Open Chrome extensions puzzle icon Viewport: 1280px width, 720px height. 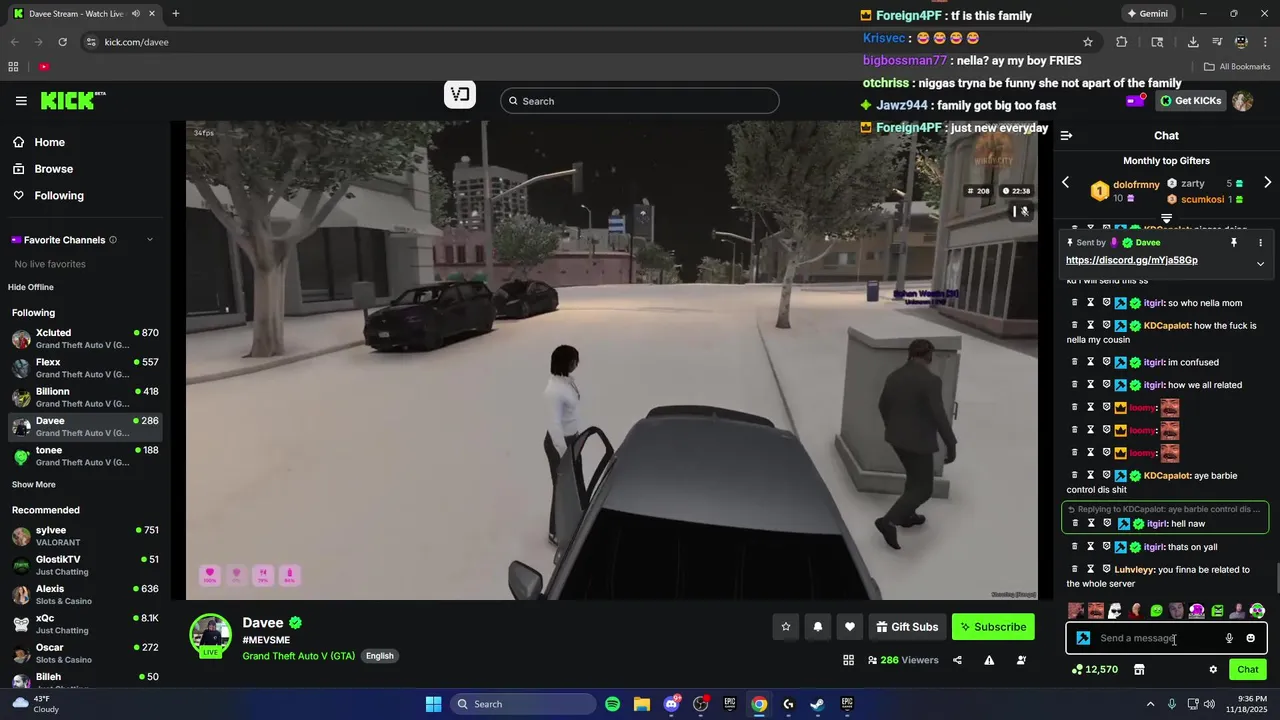(x=1121, y=42)
